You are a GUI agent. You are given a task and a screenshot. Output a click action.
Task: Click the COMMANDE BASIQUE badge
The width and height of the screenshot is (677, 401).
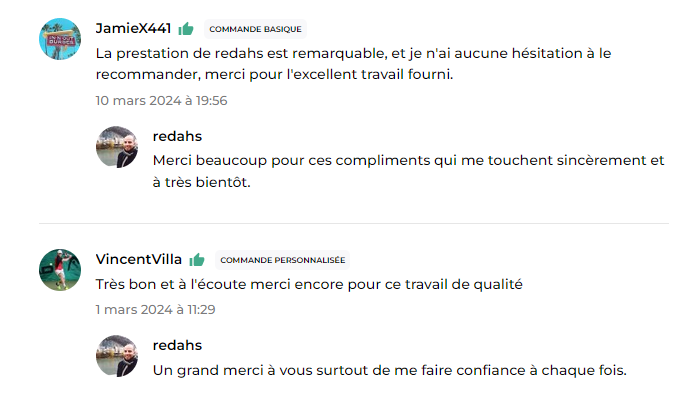click(255, 29)
